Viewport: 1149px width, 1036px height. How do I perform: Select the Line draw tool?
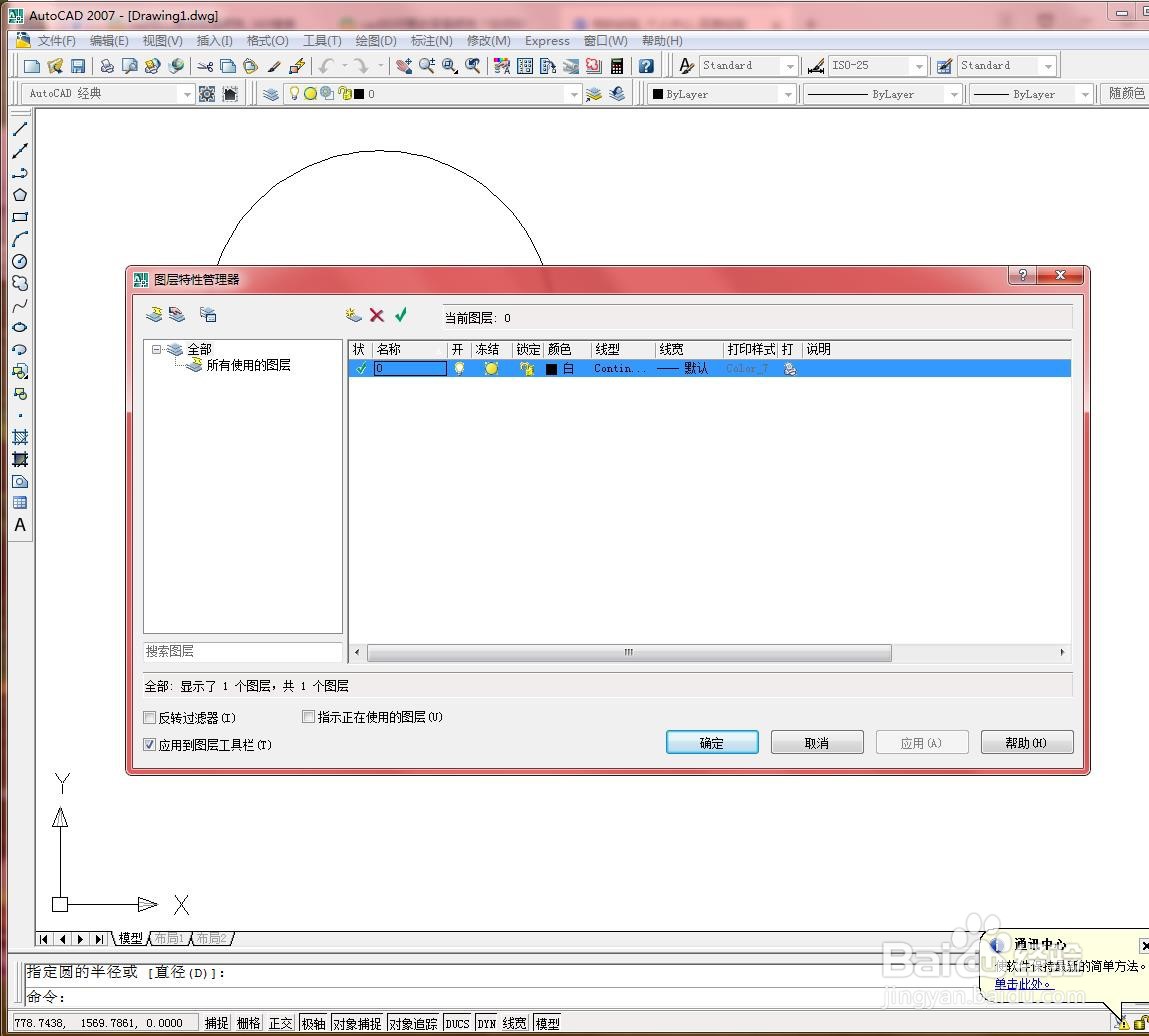20,129
